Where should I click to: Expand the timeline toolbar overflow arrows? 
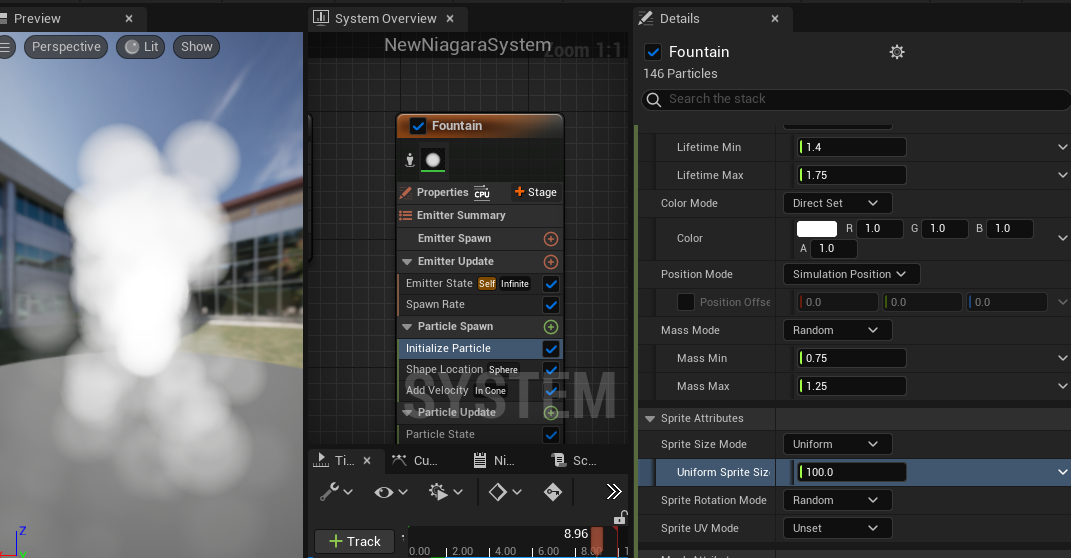(x=613, y=492)
